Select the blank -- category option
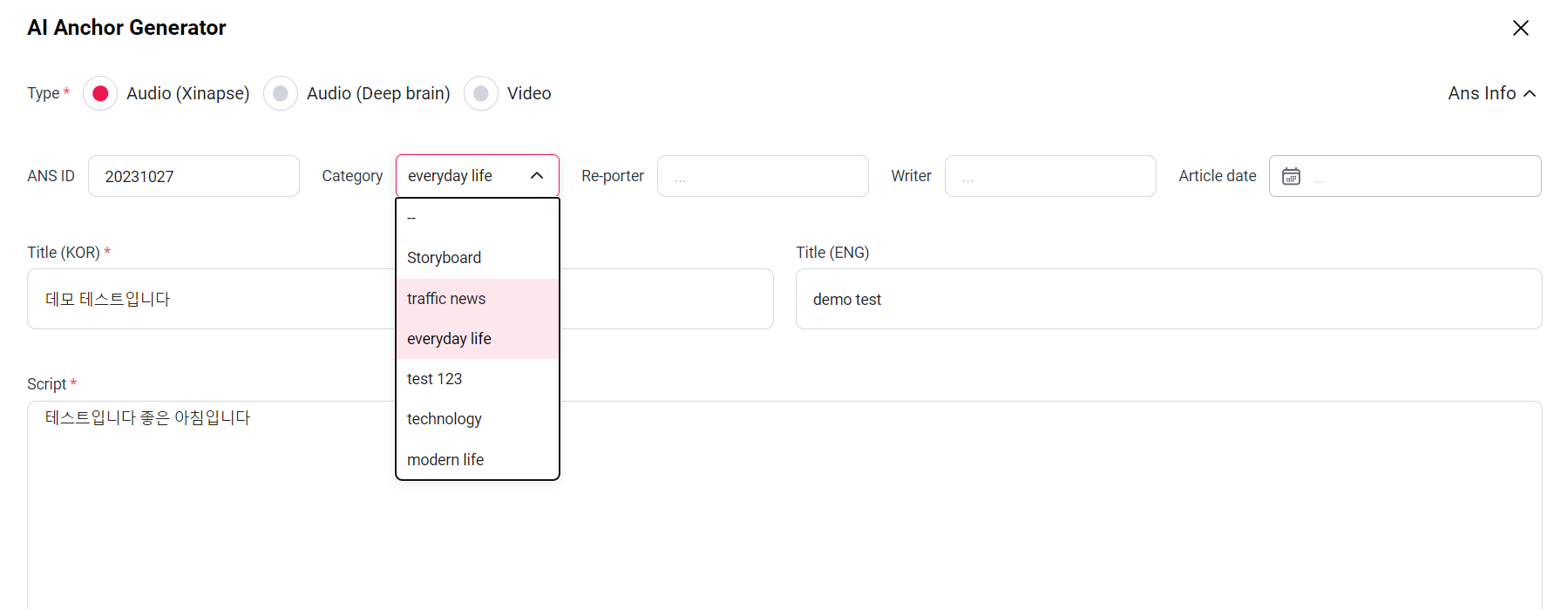The height and width of the screenshot is (609, 1568). click(411, 218)
